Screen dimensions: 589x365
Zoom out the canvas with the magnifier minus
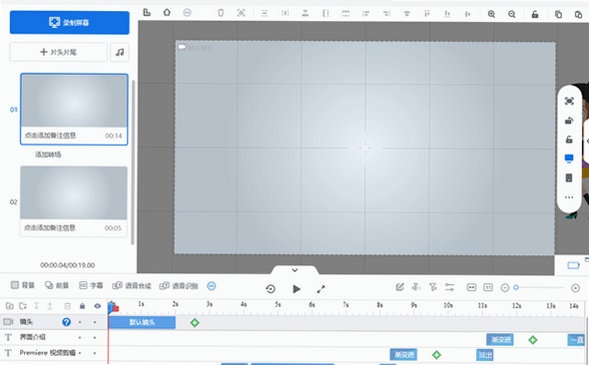coord(512,14)
